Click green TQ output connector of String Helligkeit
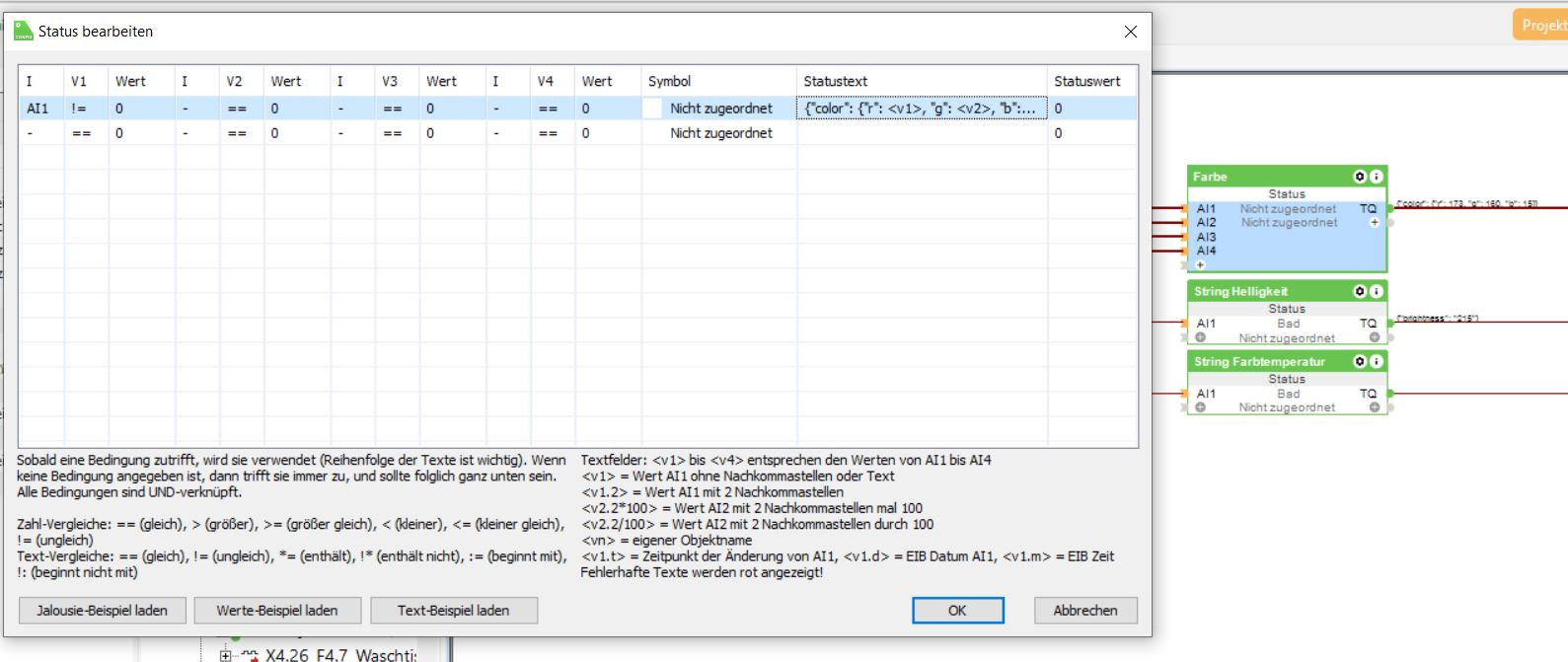This screenshot has height=662, width=1568. click(x=1390, y=323)
